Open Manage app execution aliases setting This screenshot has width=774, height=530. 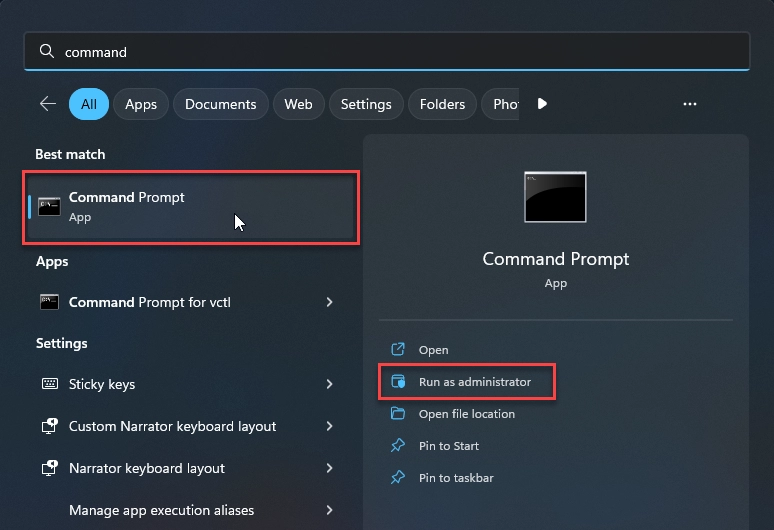tap(191, 510)
